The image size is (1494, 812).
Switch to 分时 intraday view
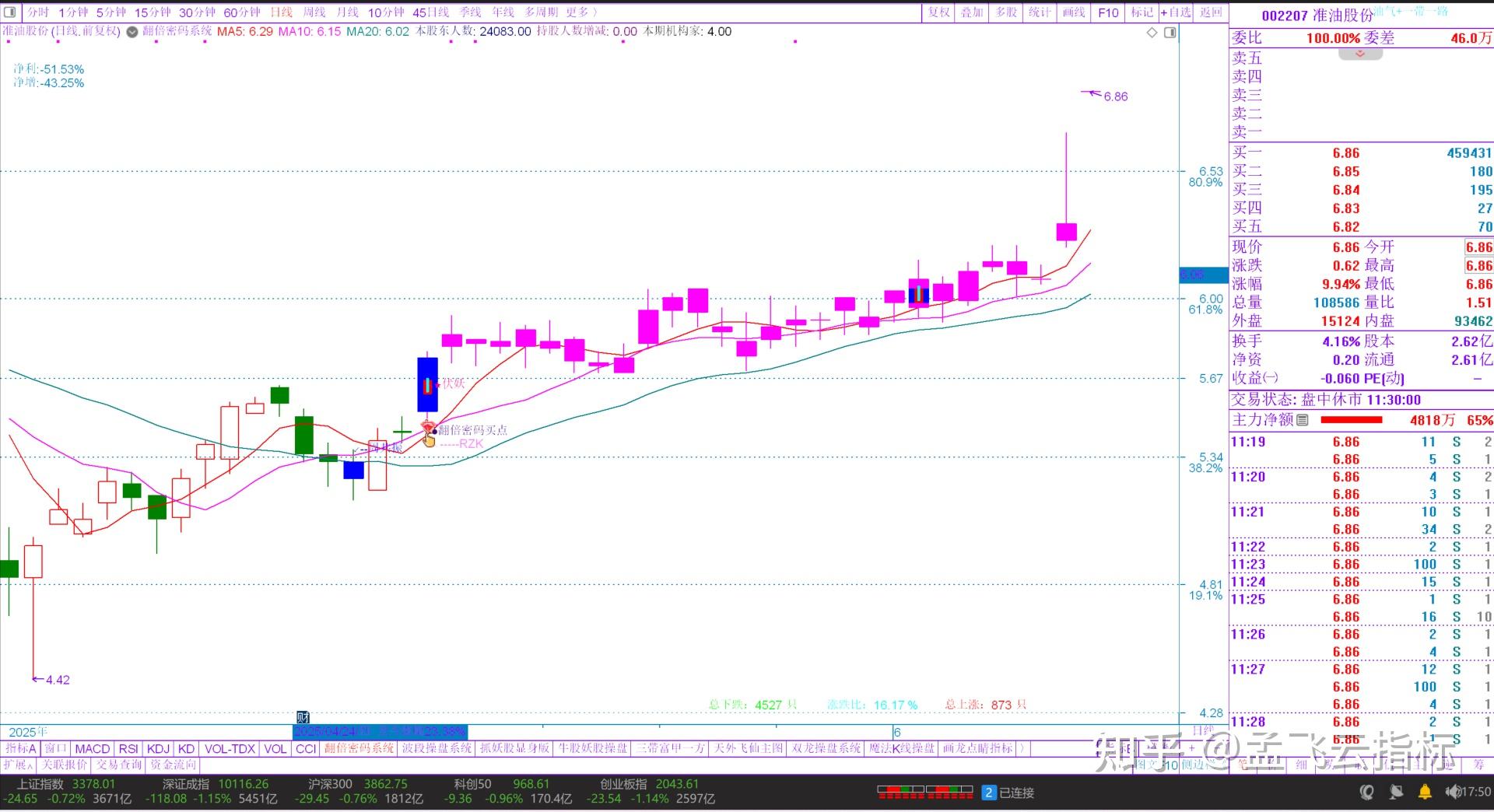[x=38, y=12]
